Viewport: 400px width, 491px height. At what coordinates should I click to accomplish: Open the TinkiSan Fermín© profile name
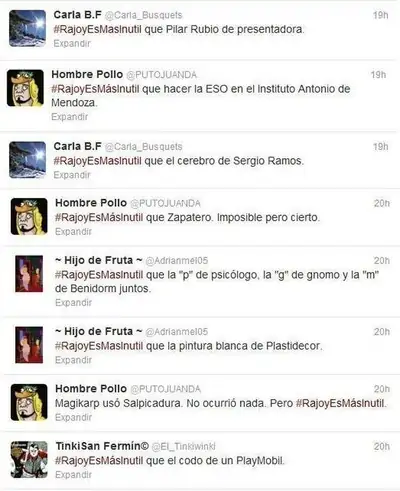(102, 446)
